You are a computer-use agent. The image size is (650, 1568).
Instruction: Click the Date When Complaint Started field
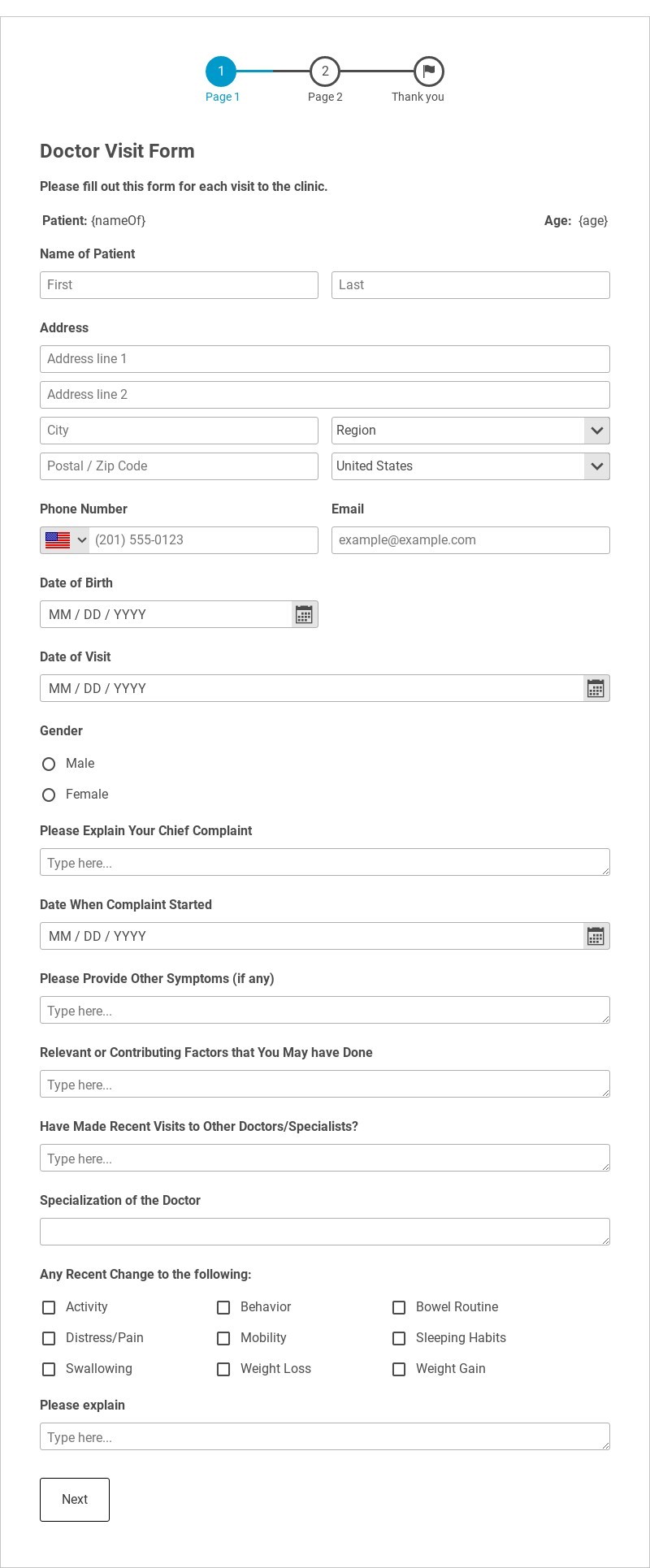pyautogui.click(x=312, y=936)
